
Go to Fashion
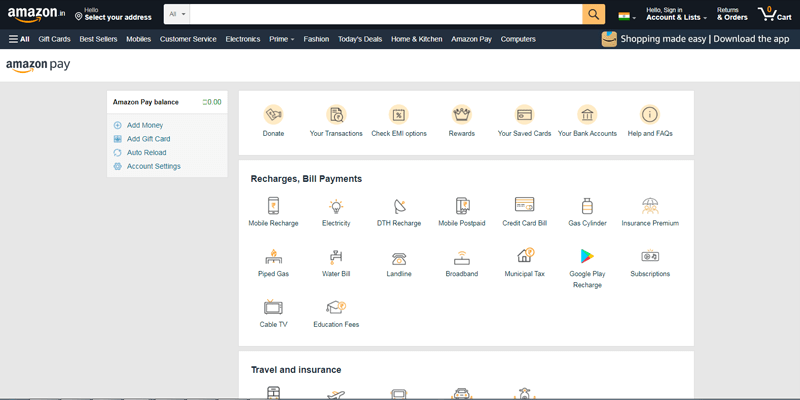point(316,39)
